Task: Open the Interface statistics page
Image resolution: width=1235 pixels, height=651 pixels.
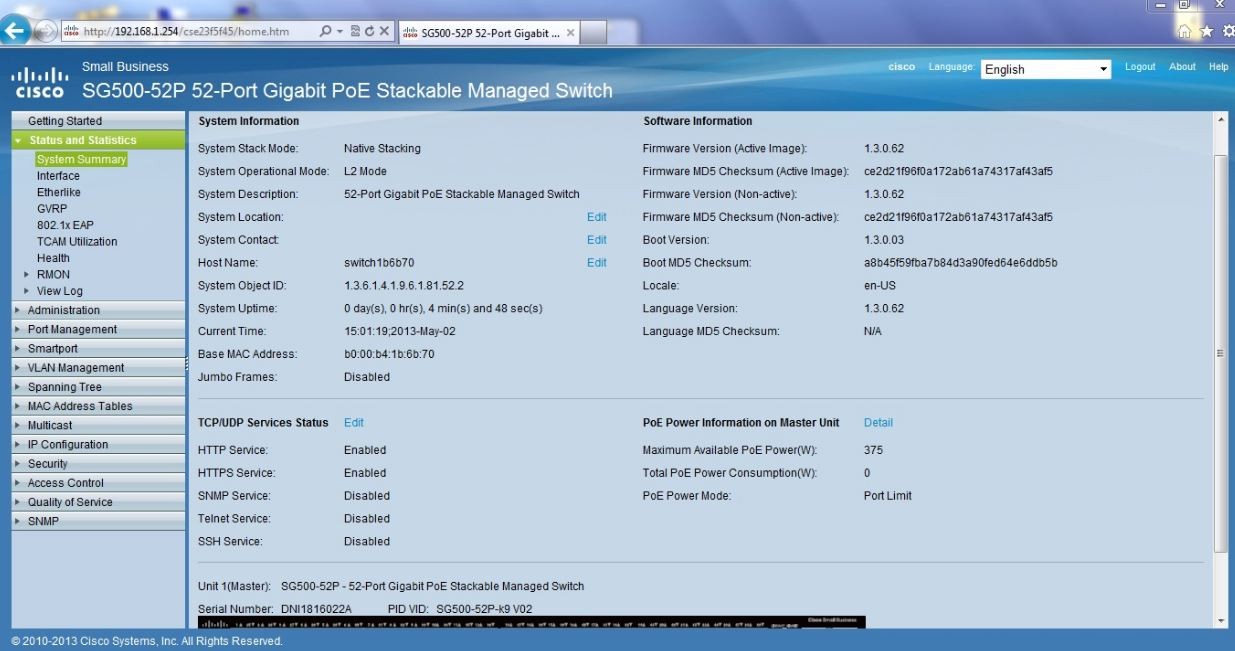Action: [x=58, y=176]
